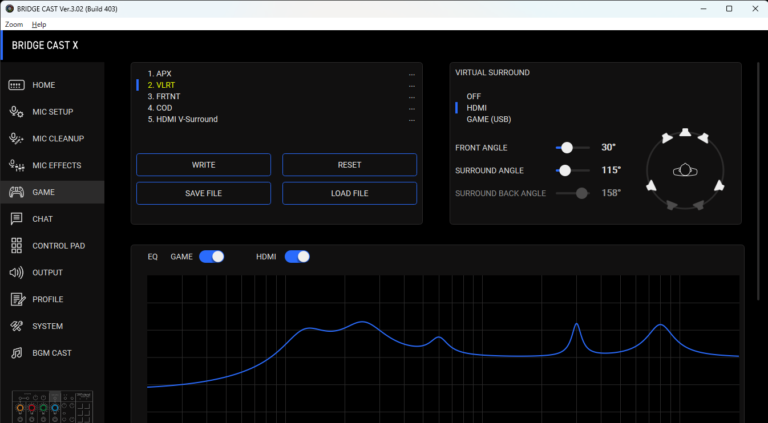Disable the HDMI EQ switch
The height and width of the screenshot is (423, 768).
click(x=297, y=257)
